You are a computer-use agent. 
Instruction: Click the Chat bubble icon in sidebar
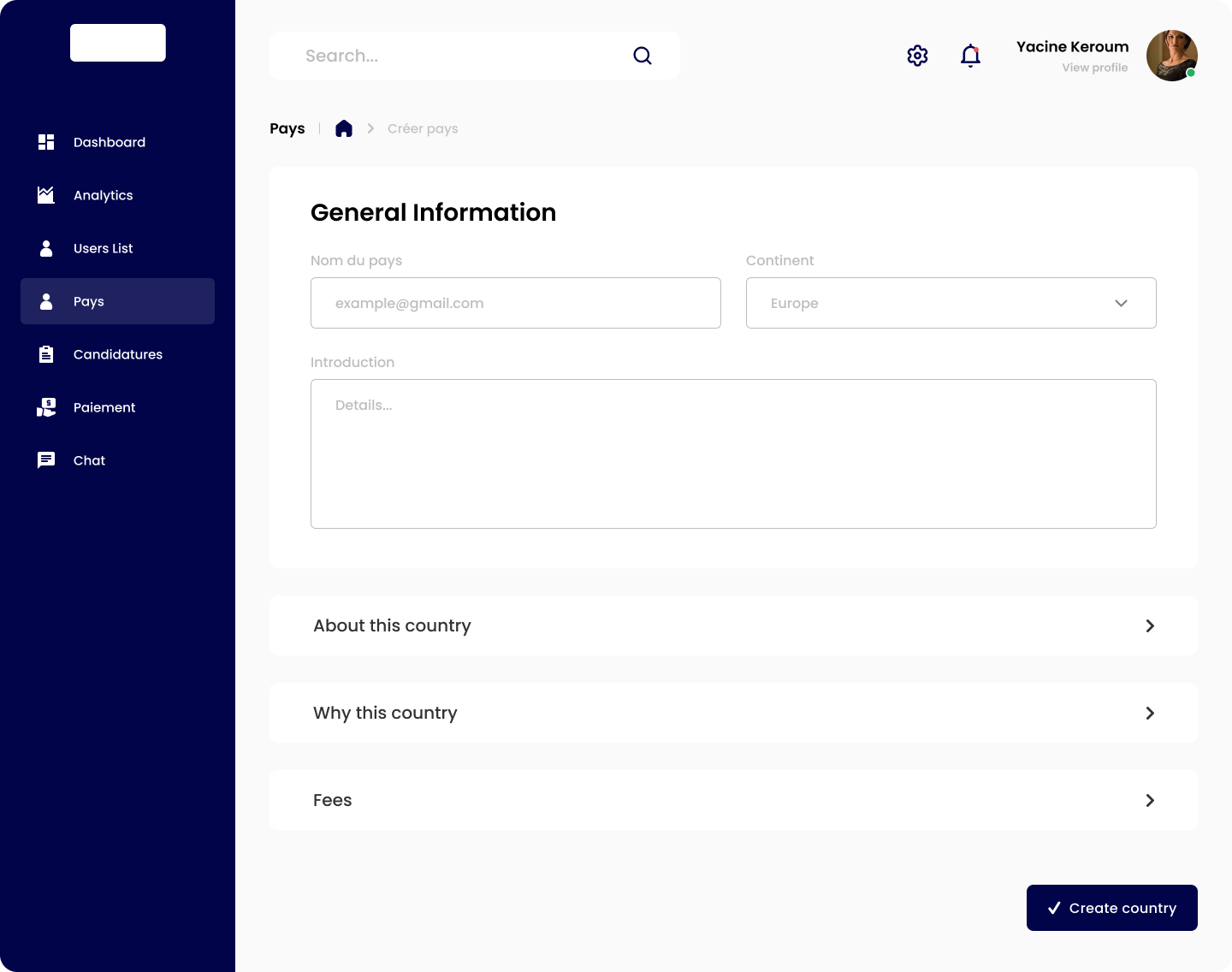coord(46,460)
